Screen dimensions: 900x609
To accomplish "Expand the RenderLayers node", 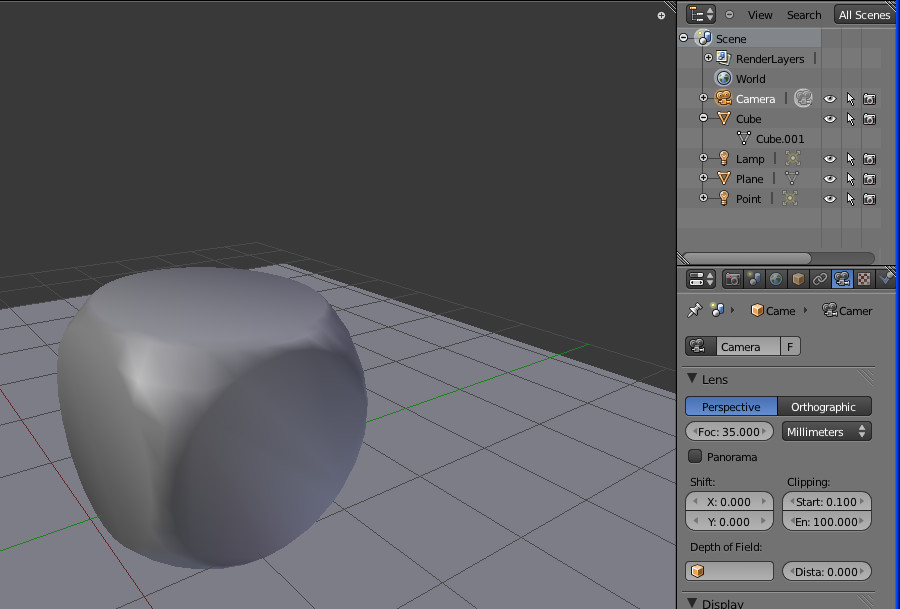I will coord(708,57).
